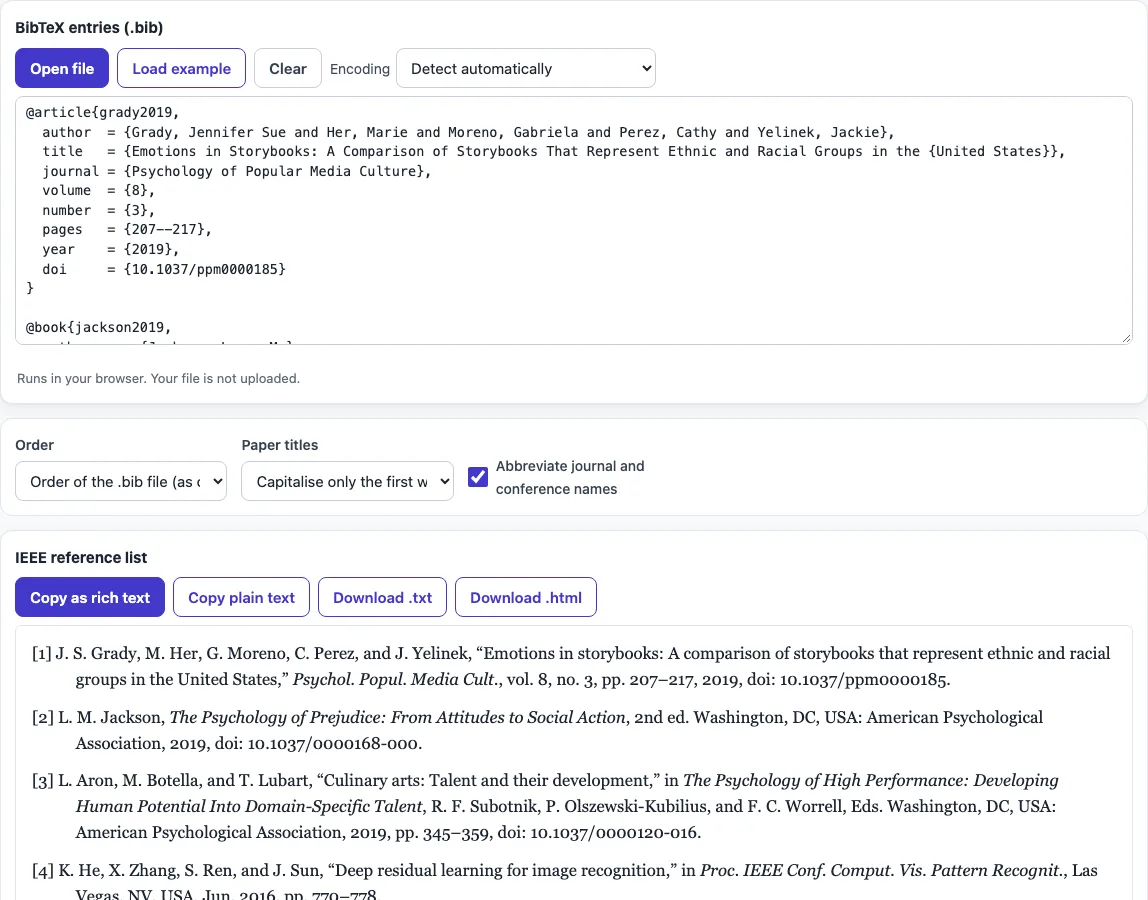Click reference [1] by J. S. Grady

coord(571,666)
